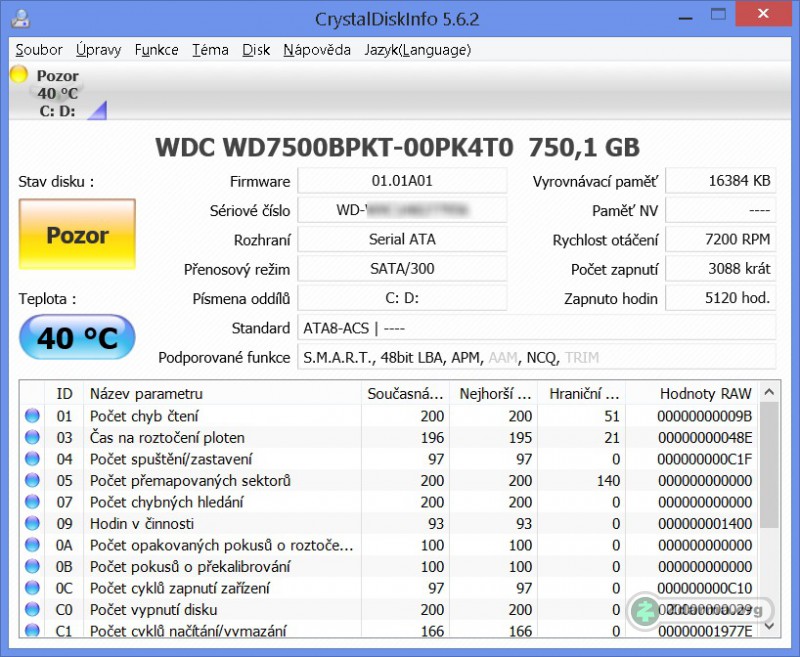Open the Disk menu

pos(256,50)
